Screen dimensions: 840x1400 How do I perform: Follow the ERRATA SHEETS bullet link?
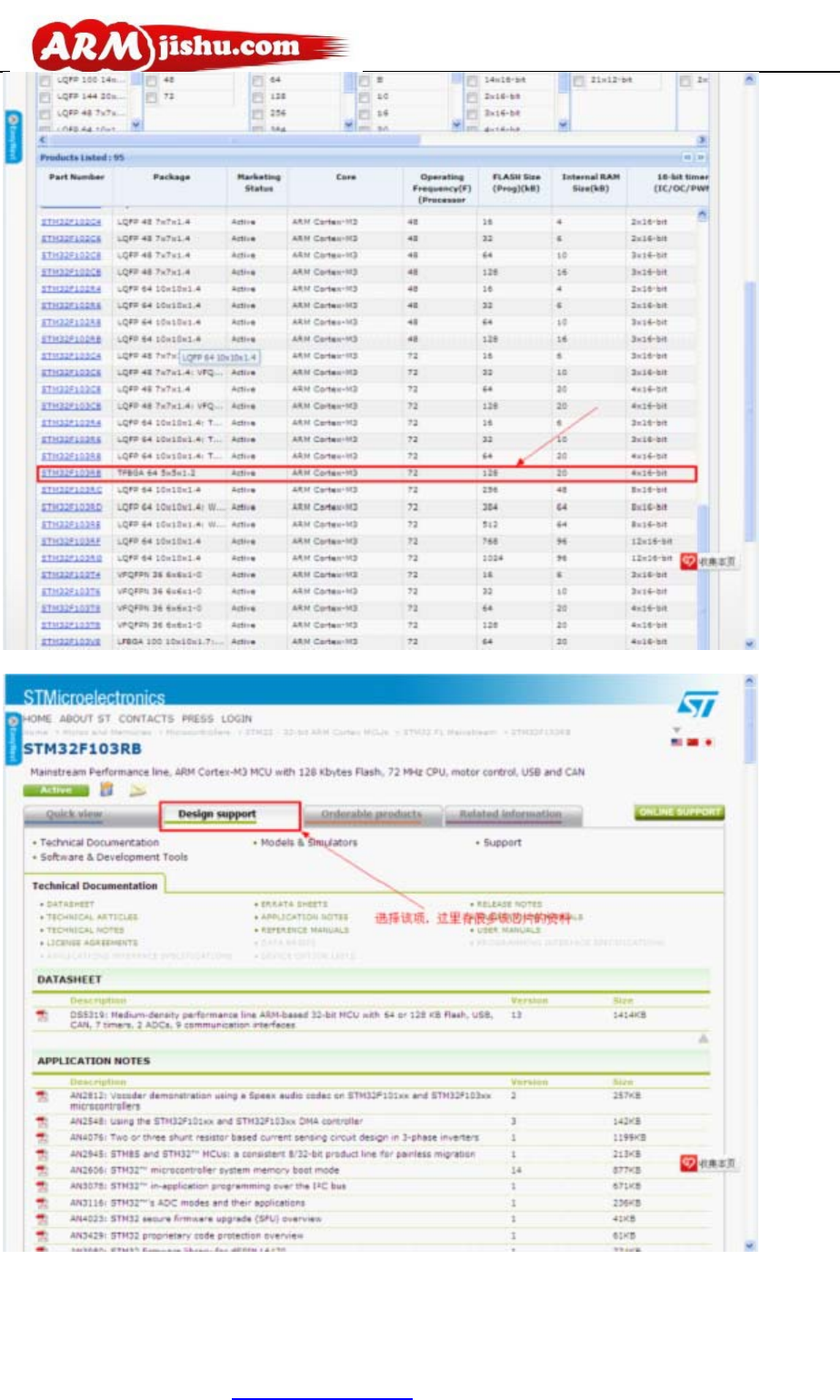click(294, 905)
